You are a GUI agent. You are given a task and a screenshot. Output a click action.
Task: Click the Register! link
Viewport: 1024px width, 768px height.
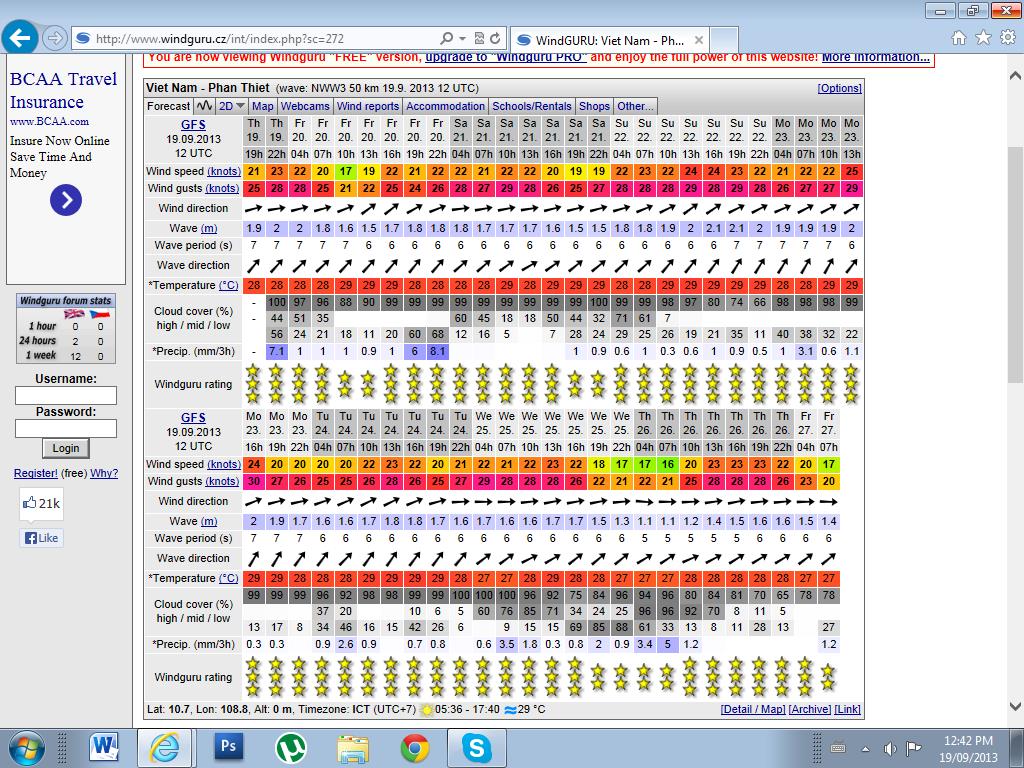[35, 473]
